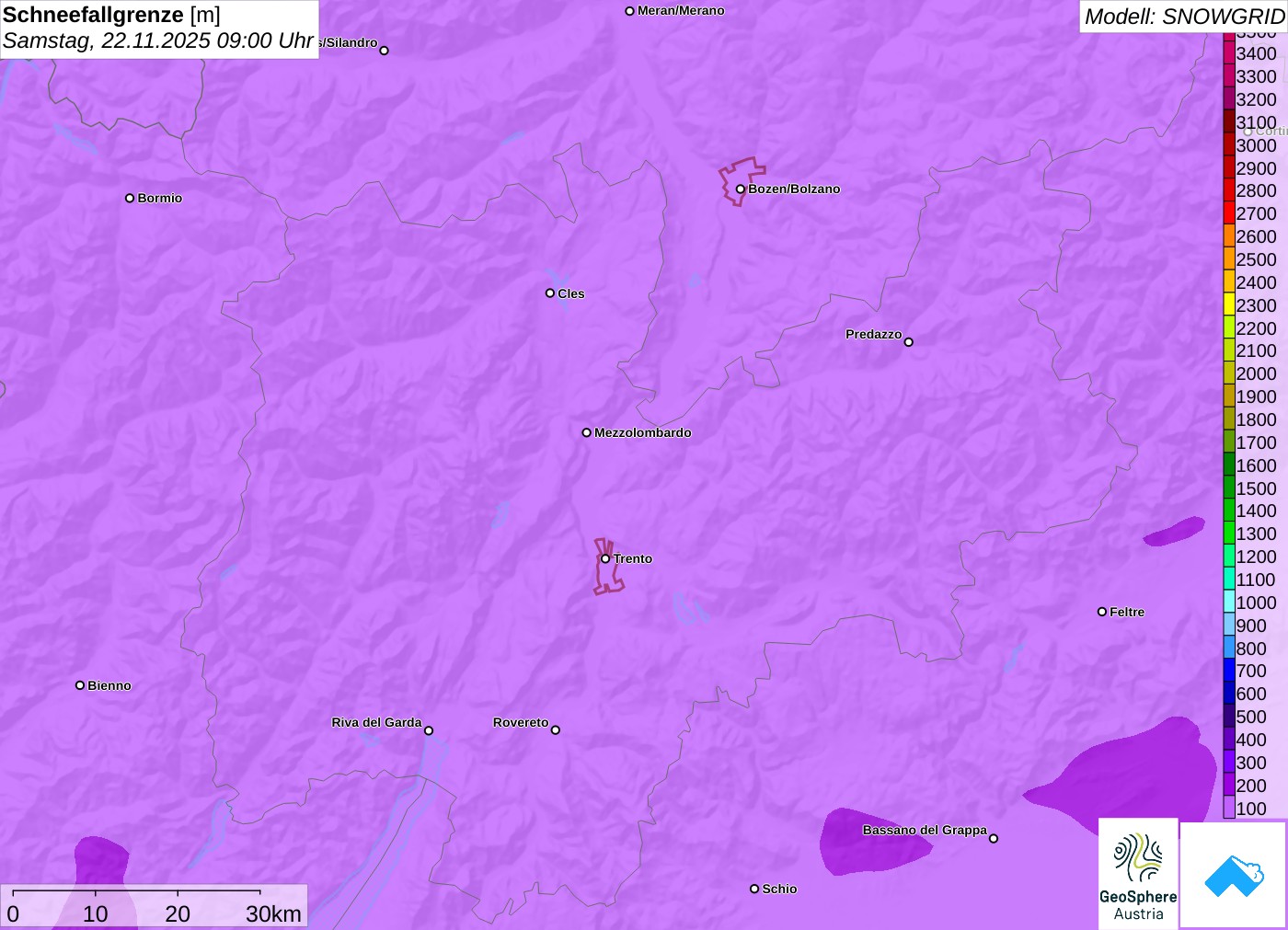Click the 1800 legend value label
Image resolution: width=1288 pixels, height=930 pixels.
click(x=1257, y=419)
